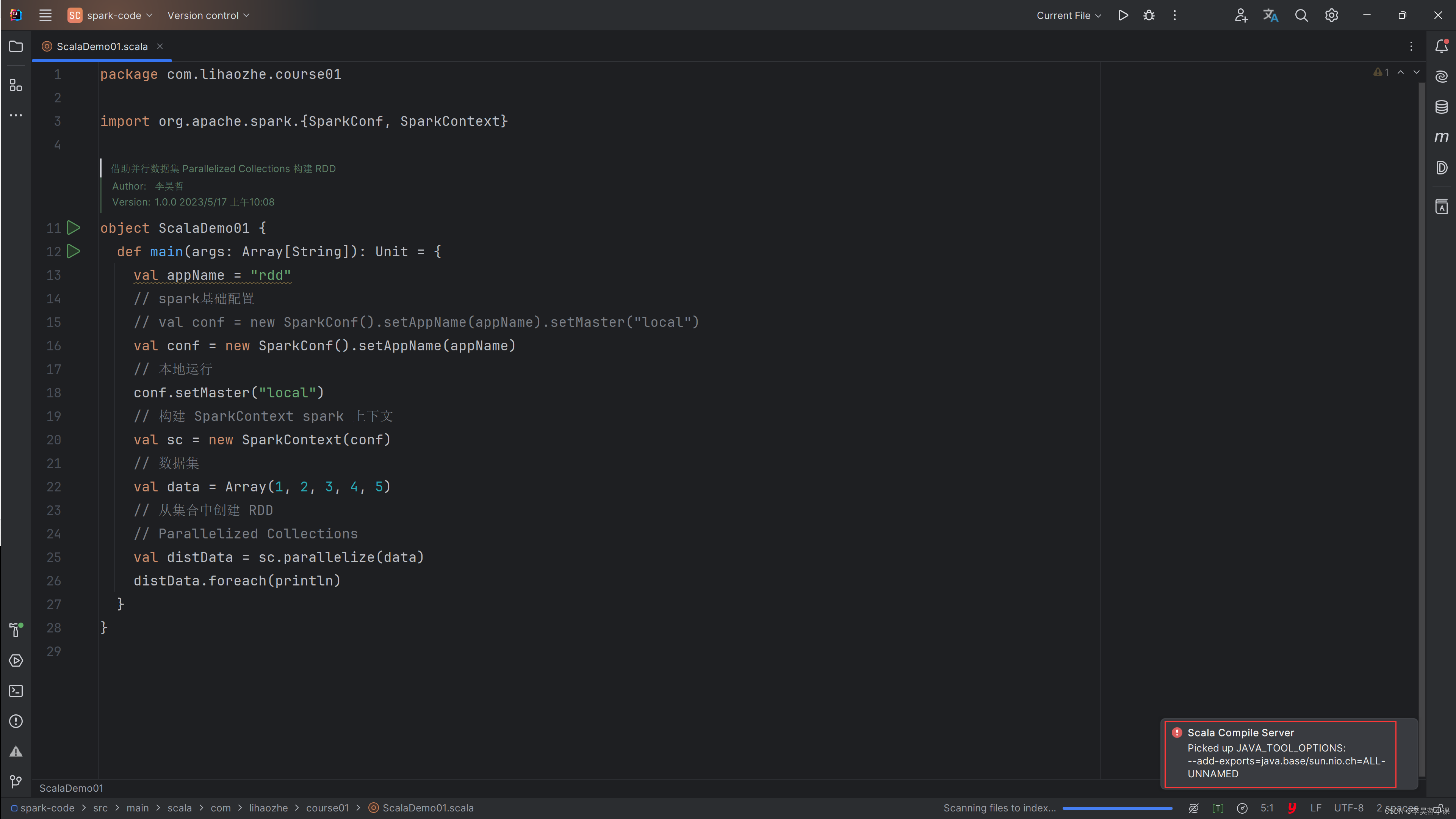Open the main hamburger menu
The width and height of the screenshot is (1456, 819).
click(x=45, y=15)
